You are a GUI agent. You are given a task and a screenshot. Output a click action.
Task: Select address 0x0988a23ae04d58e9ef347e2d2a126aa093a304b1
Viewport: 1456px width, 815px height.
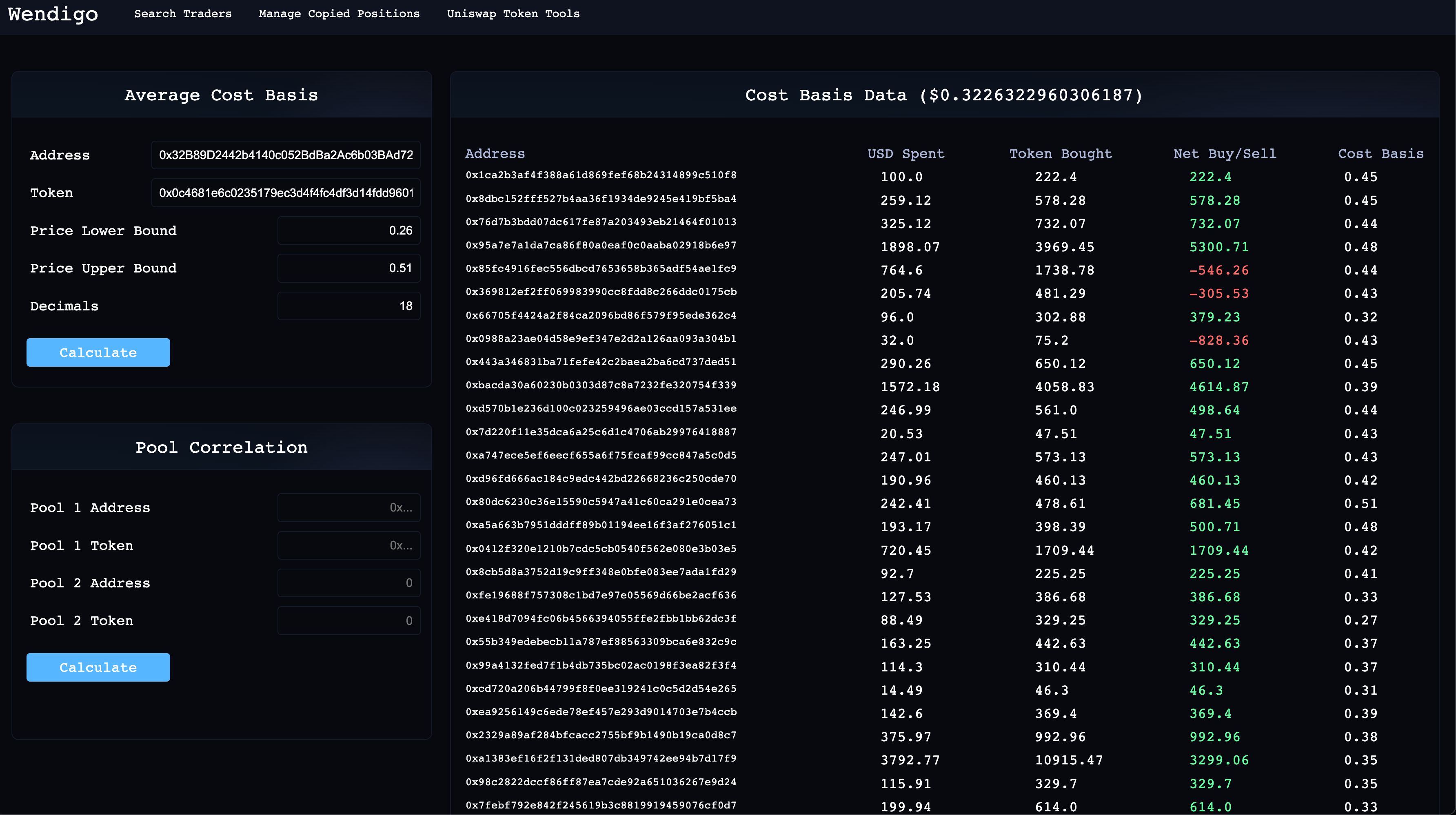click(601, 338)
